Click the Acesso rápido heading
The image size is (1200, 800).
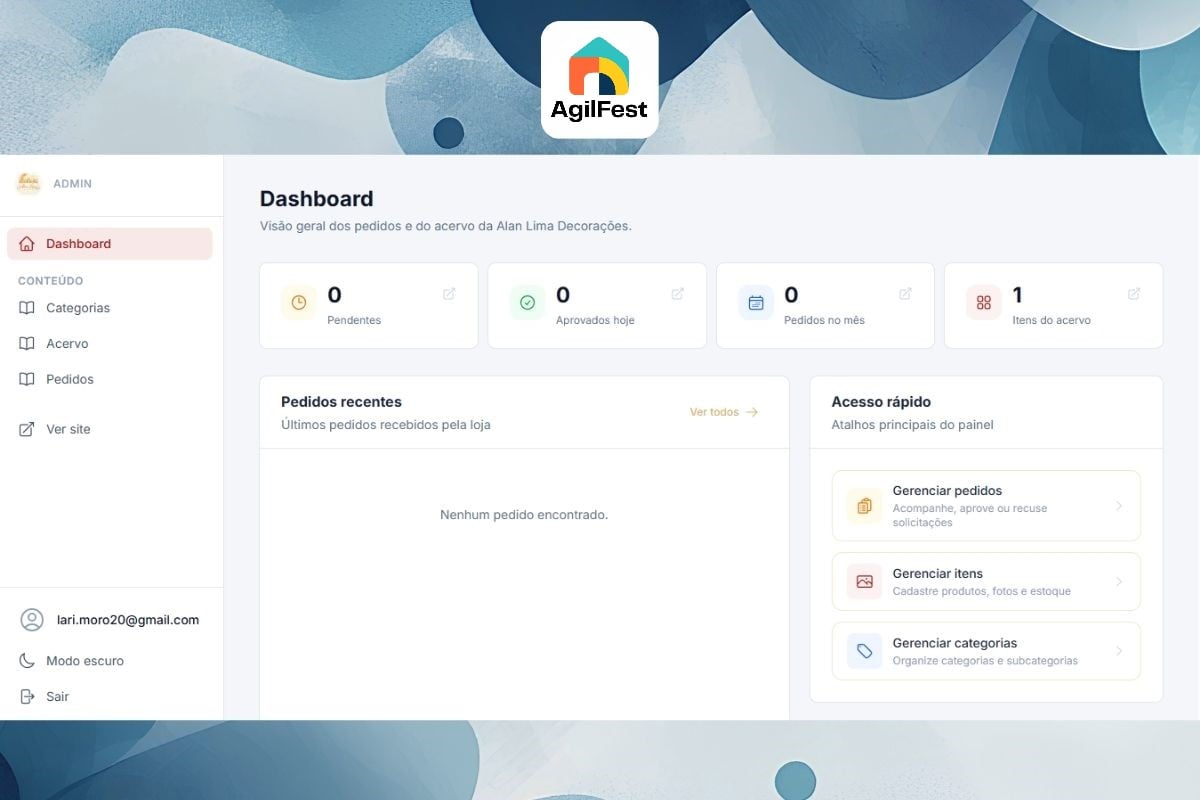click(x=881, y=402)
